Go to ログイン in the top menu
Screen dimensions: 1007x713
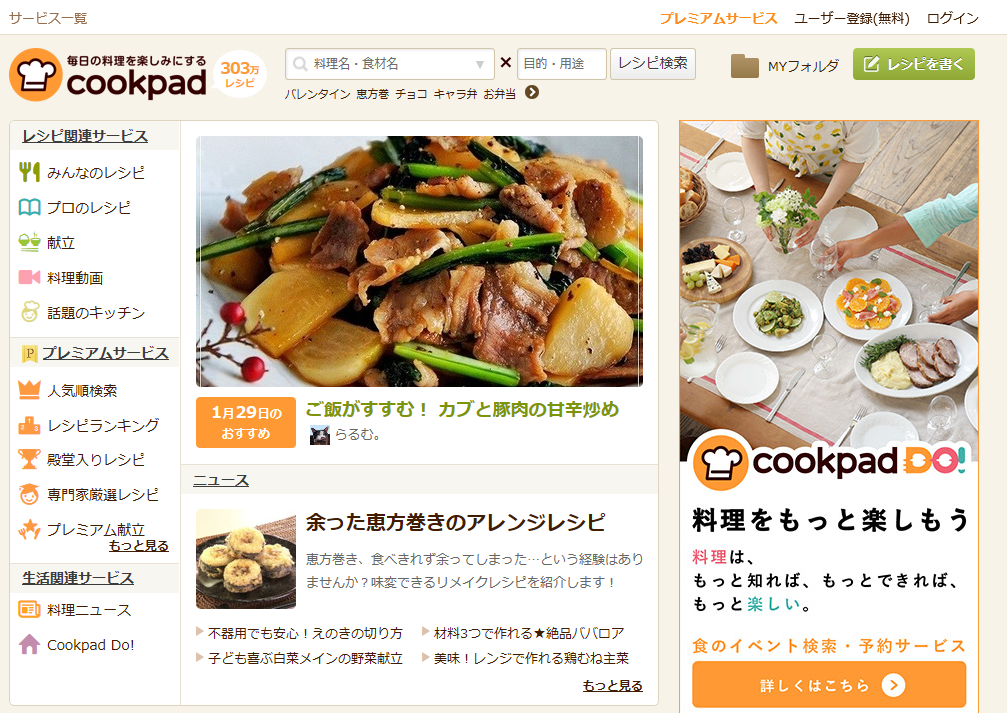pyautogui.click(x=952, y=18)
